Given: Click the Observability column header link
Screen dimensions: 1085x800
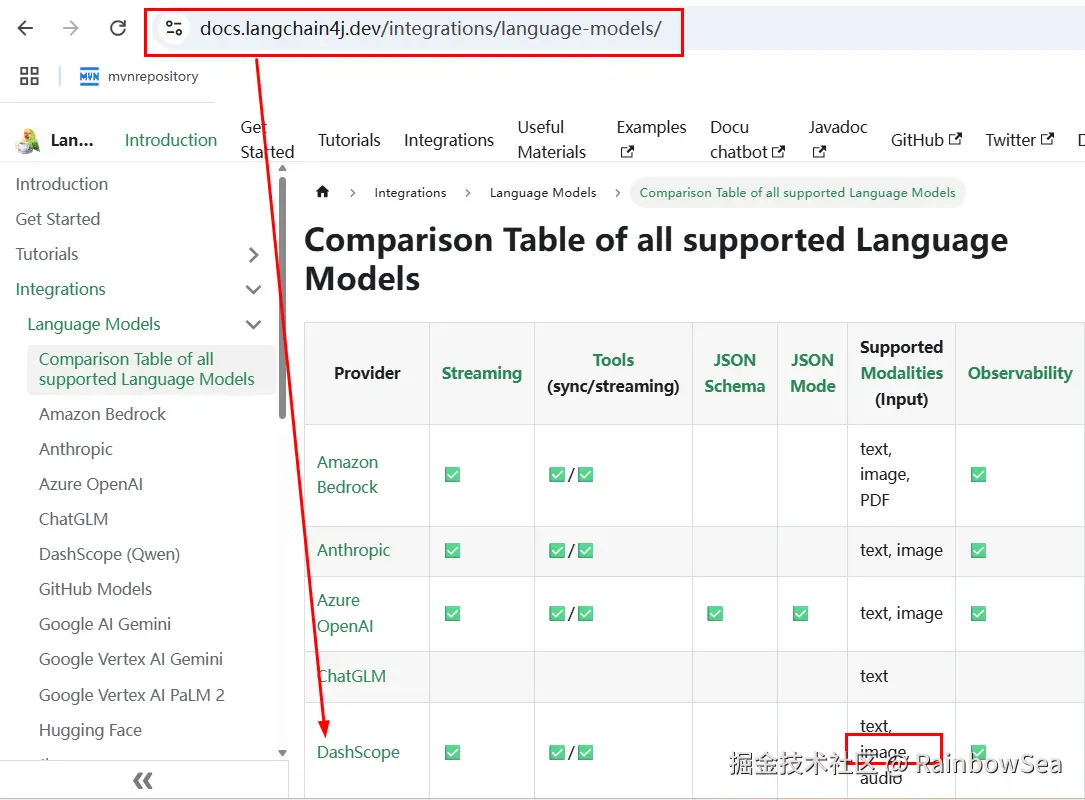Looking at the screenshot, I should tap(1020, 374).
